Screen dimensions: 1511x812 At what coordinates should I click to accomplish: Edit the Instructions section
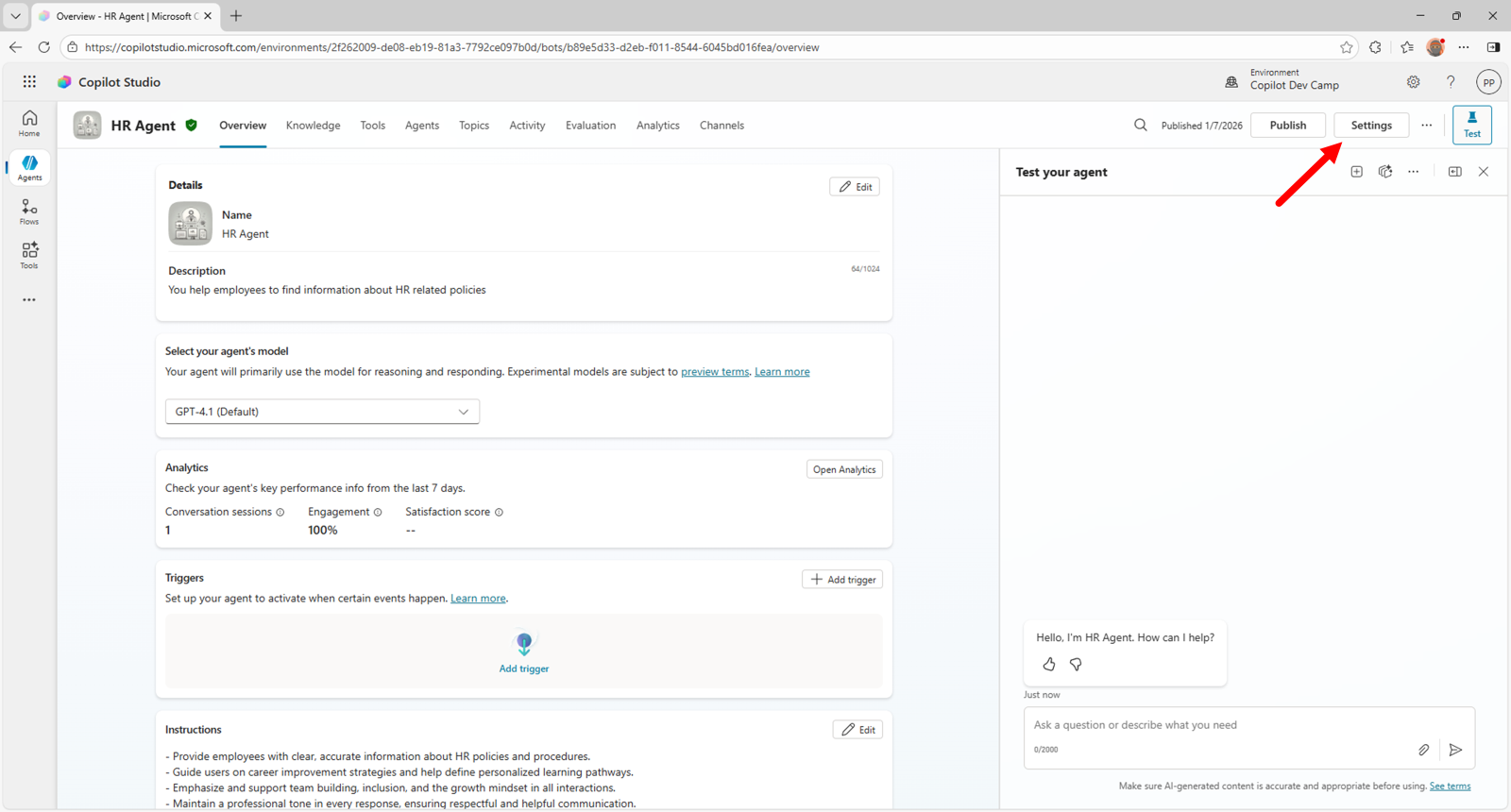pyautogui.click(x=857, y=730)
